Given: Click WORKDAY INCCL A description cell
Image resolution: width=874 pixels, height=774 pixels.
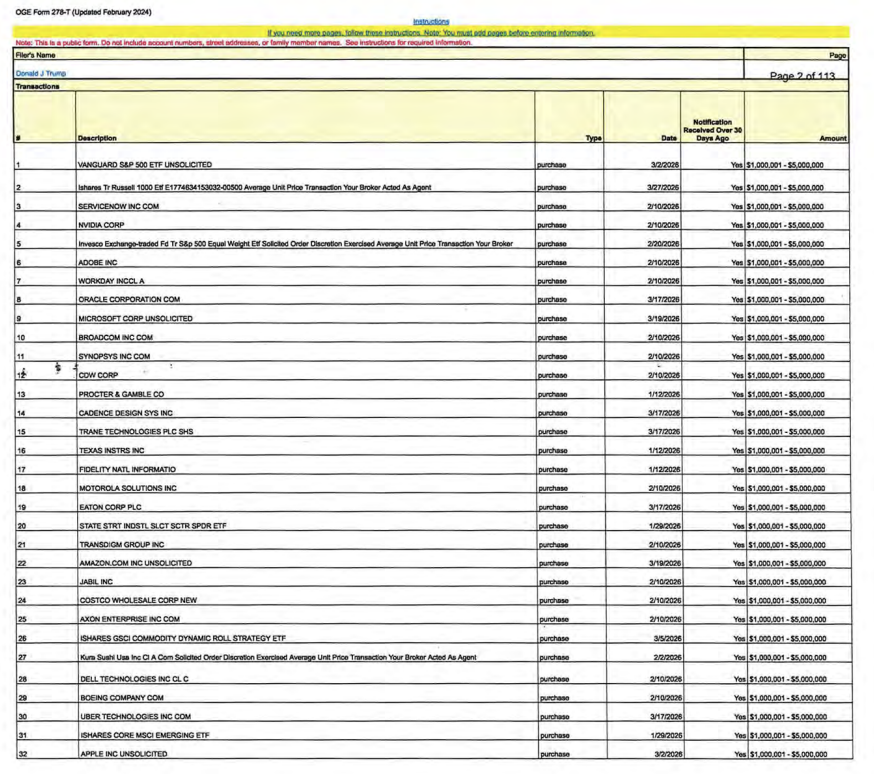Looking at the screenshot, I should 111,281.
